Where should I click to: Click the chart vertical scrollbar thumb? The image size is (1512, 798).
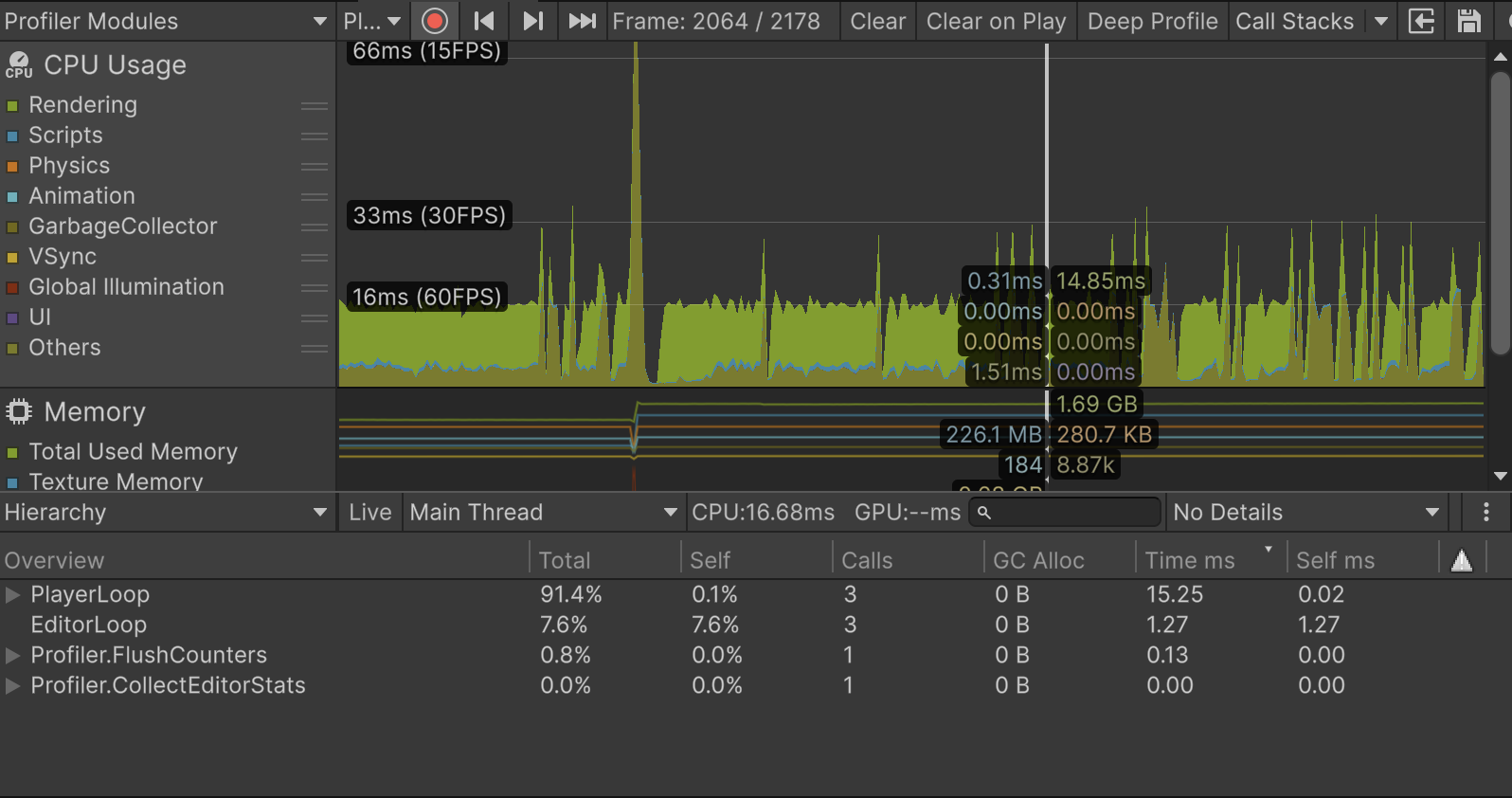[x=1500, y=214]
